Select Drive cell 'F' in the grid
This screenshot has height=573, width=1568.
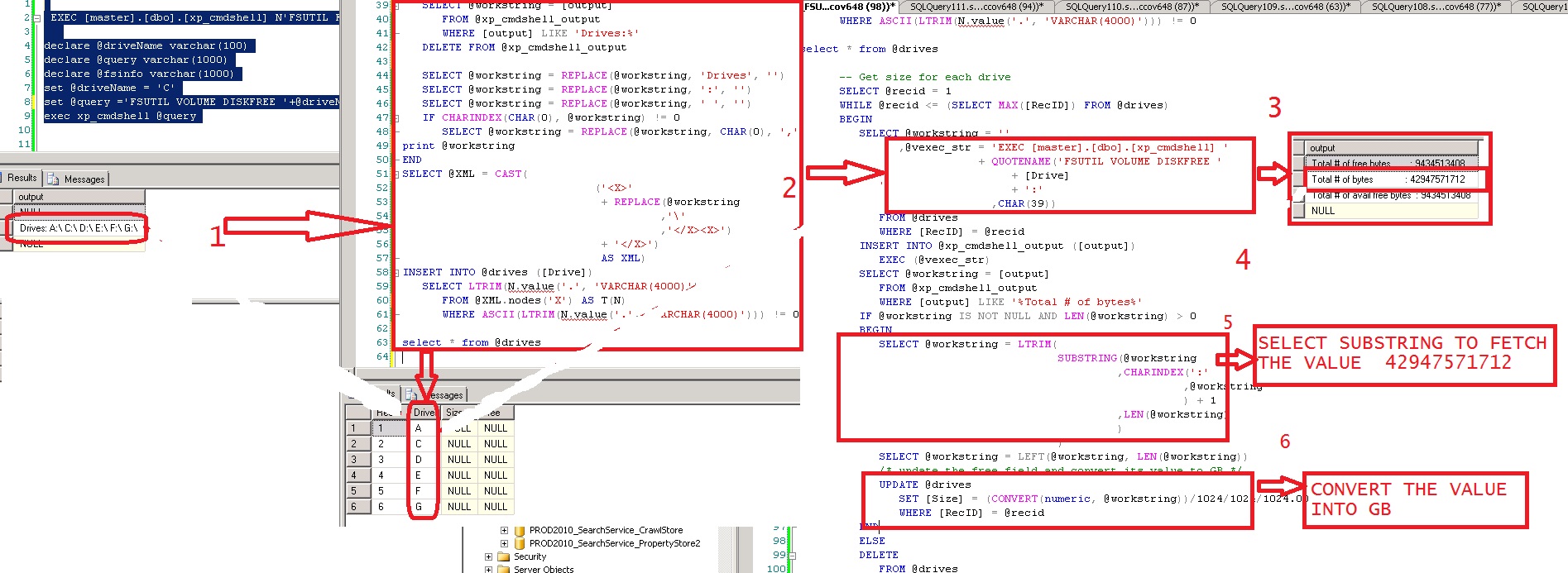coord(424,491)
